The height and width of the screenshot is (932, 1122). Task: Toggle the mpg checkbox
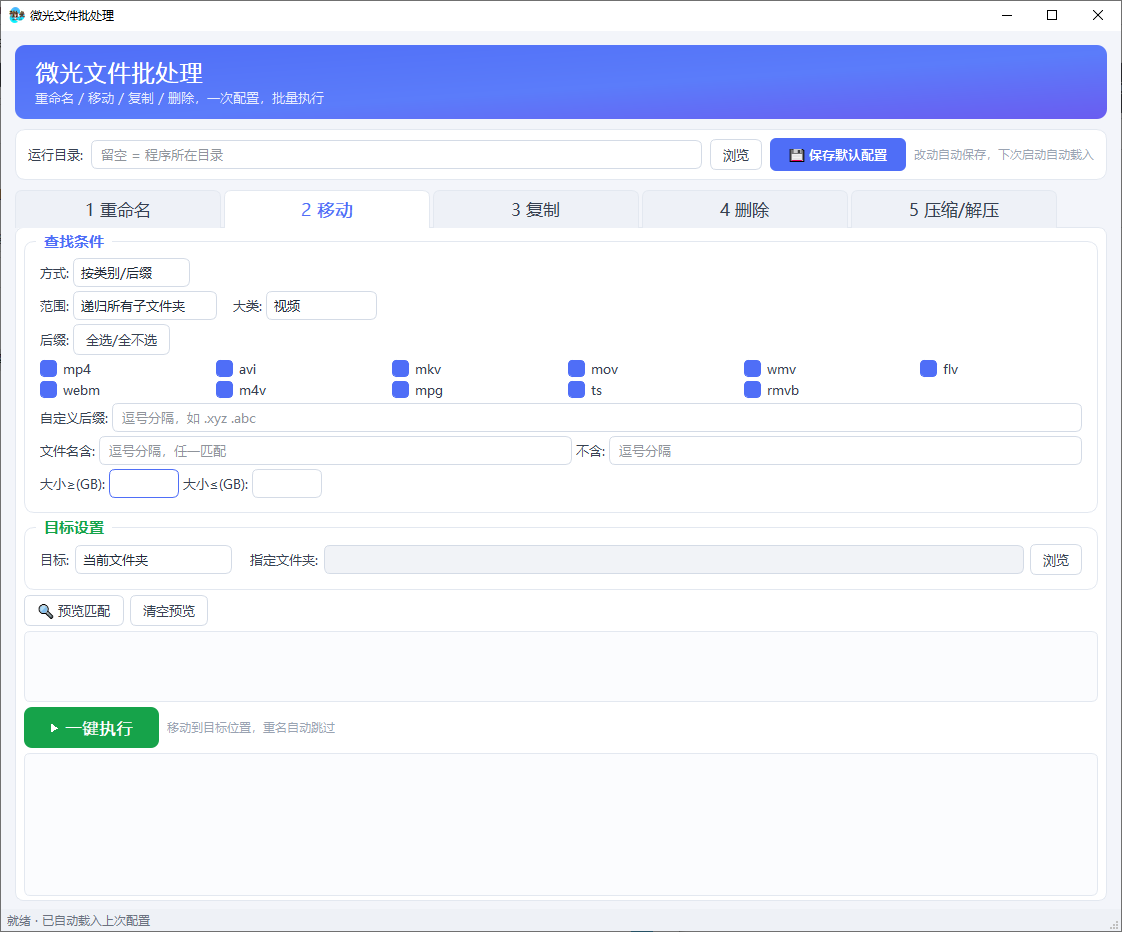coord(401,389)
